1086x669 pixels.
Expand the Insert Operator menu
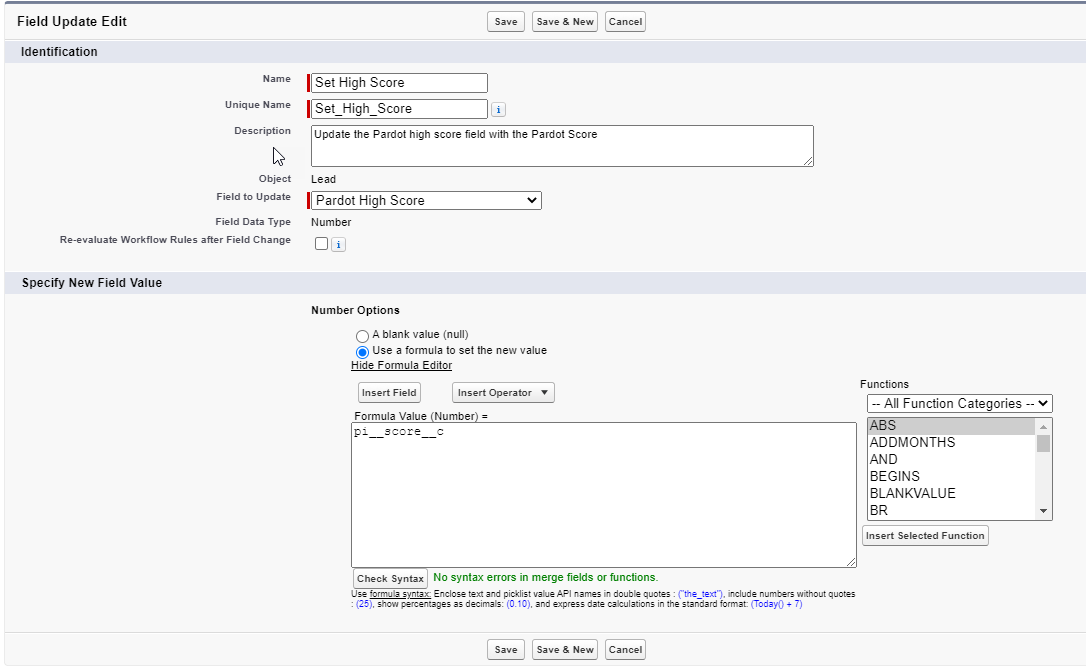(503, 393)
